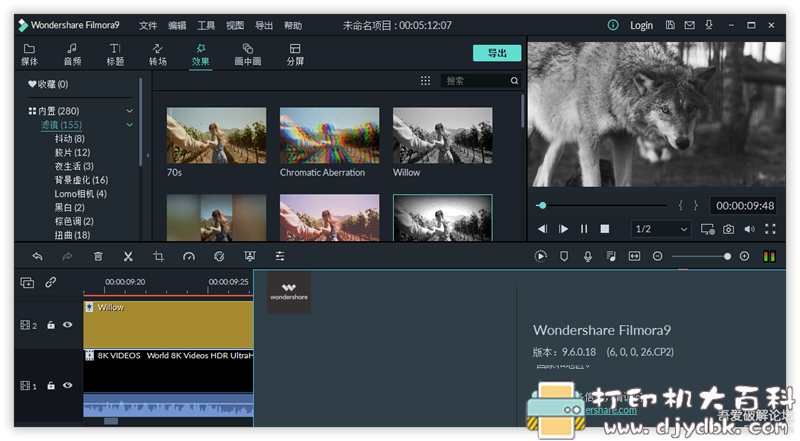The width and height of the screenshot is (800, 441).
Task: Open the 导出 menu in menu bar
Action: 264,26
